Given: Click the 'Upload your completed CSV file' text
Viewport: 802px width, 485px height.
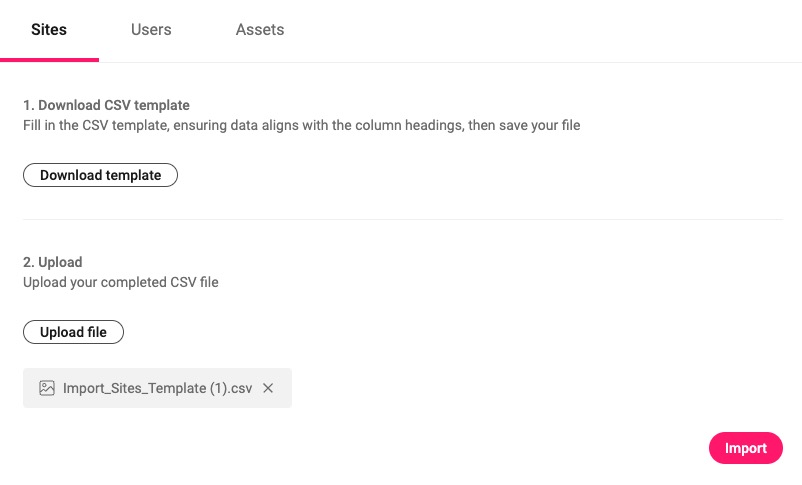Looking at the screenshot, I should [x=121, y=282].
